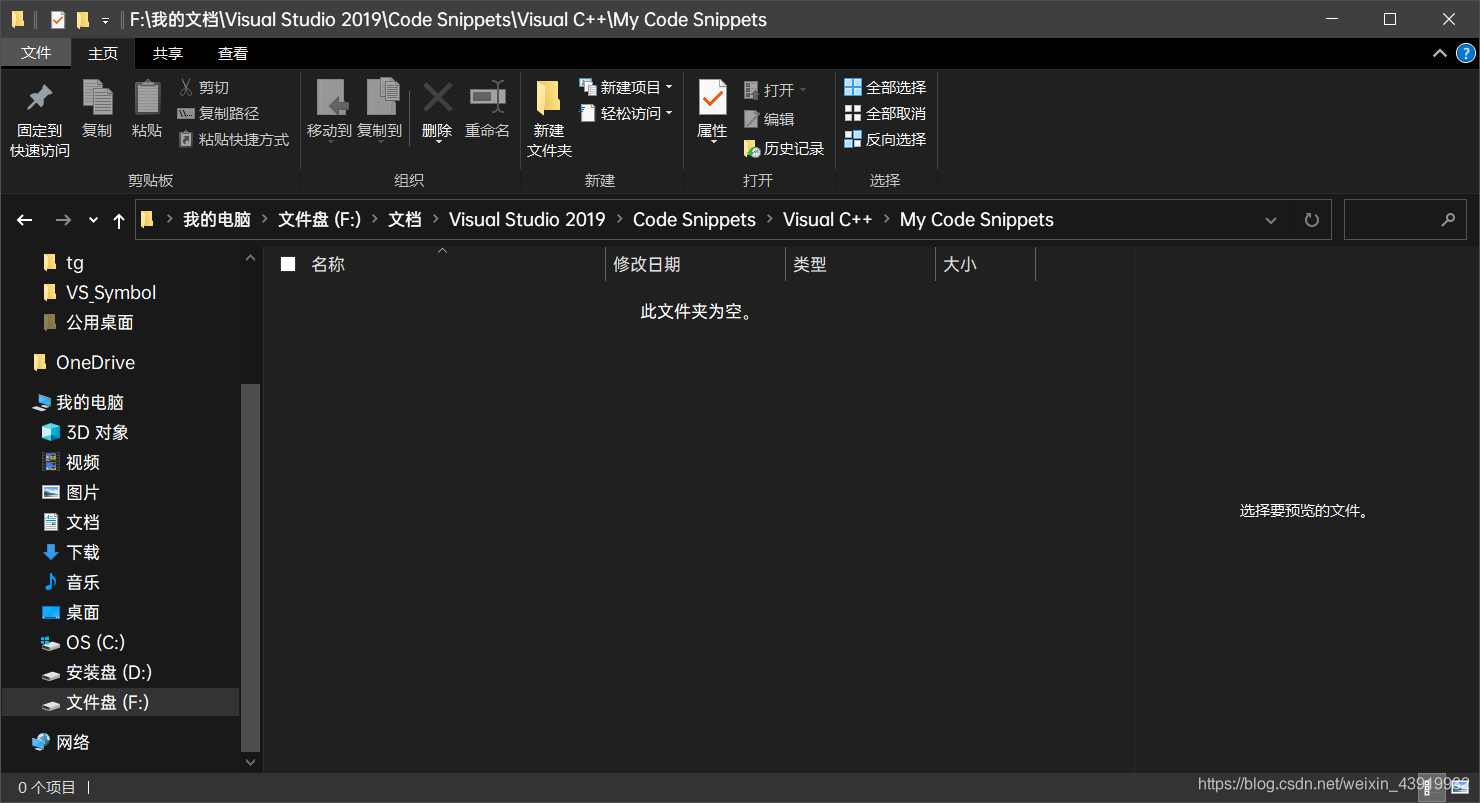This screenshot has height=803, width=1480.
Task: Click the 复制到 icon
Action: [x=381, y=97]
